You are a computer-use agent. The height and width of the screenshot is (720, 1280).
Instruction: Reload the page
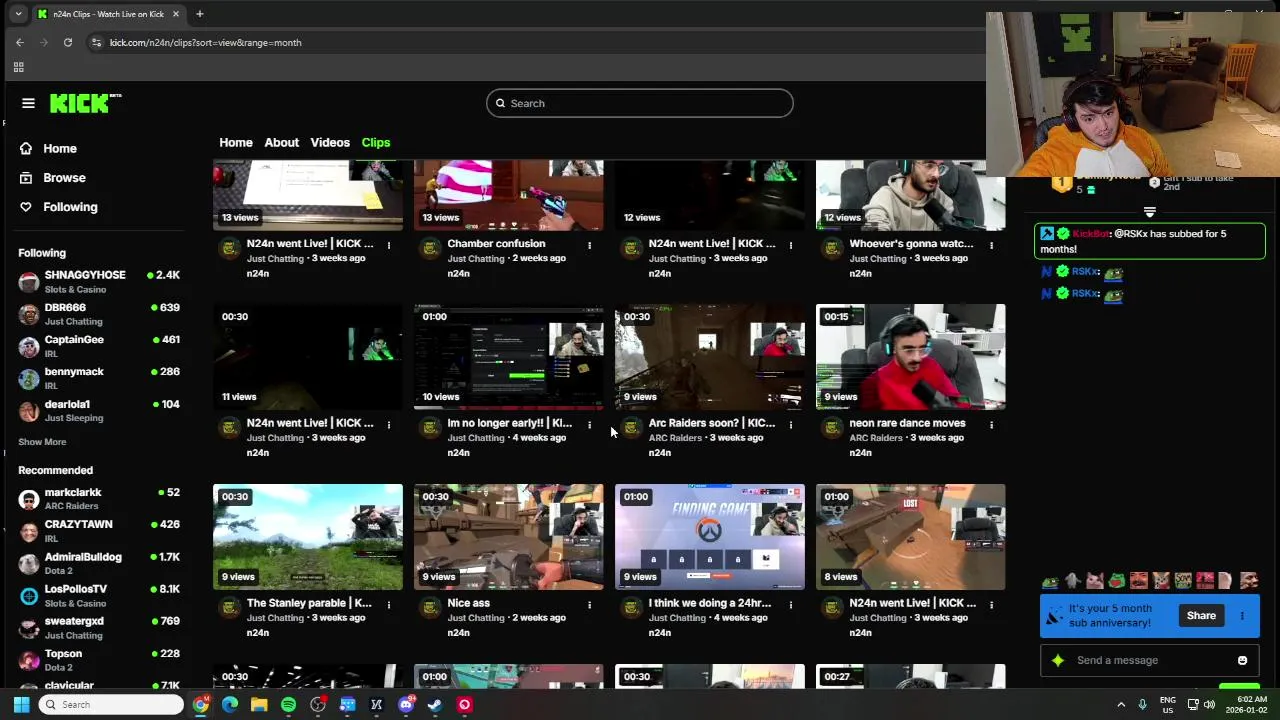68,42
